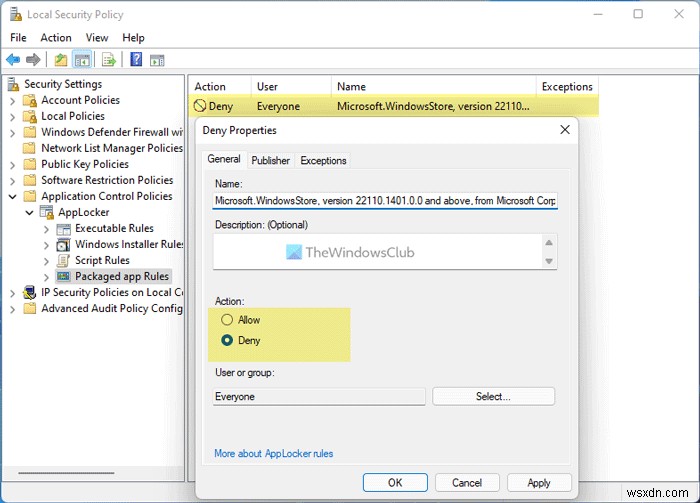
Task: Click the Windows Installer Rules icon
Action: coord(63,244)
